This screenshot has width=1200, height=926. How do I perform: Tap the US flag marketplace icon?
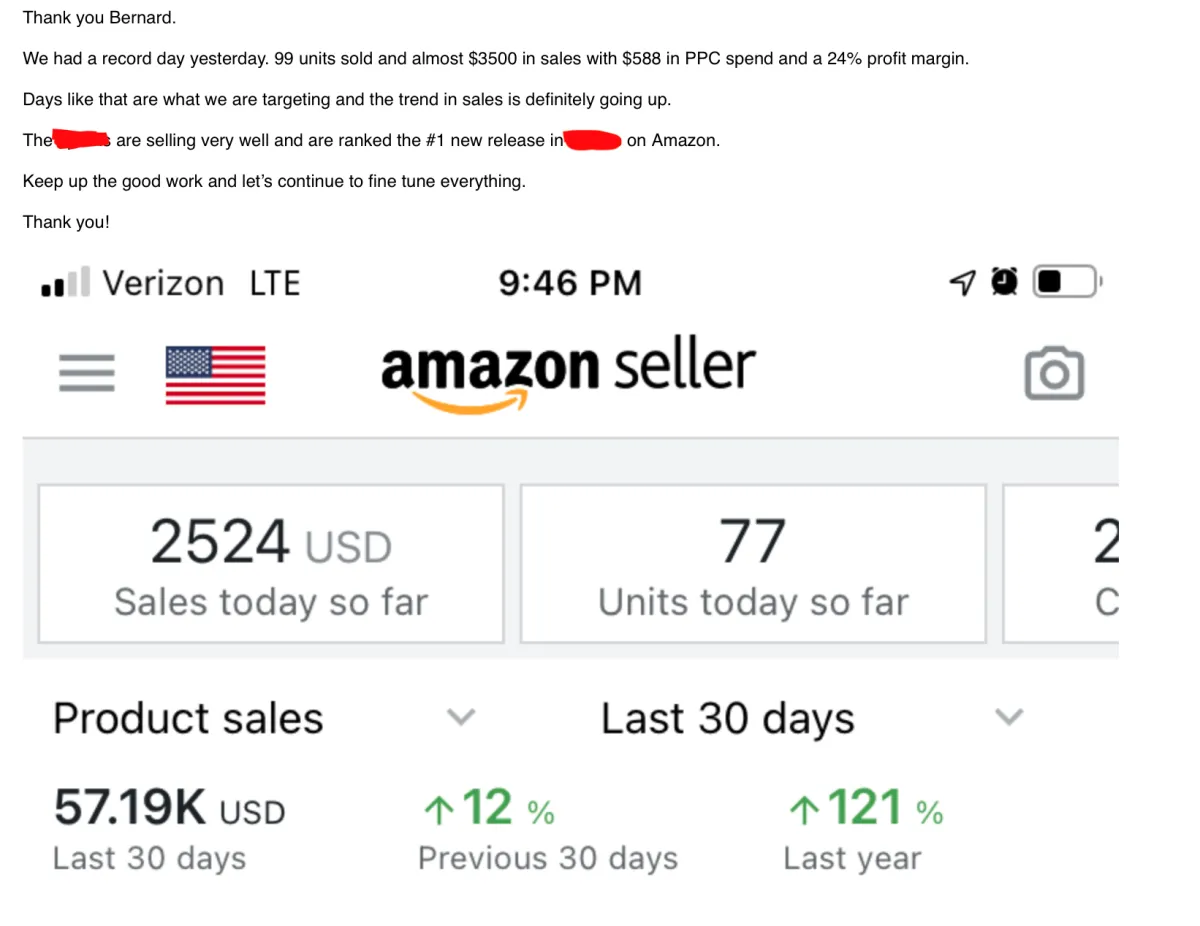tap(215, 374)
